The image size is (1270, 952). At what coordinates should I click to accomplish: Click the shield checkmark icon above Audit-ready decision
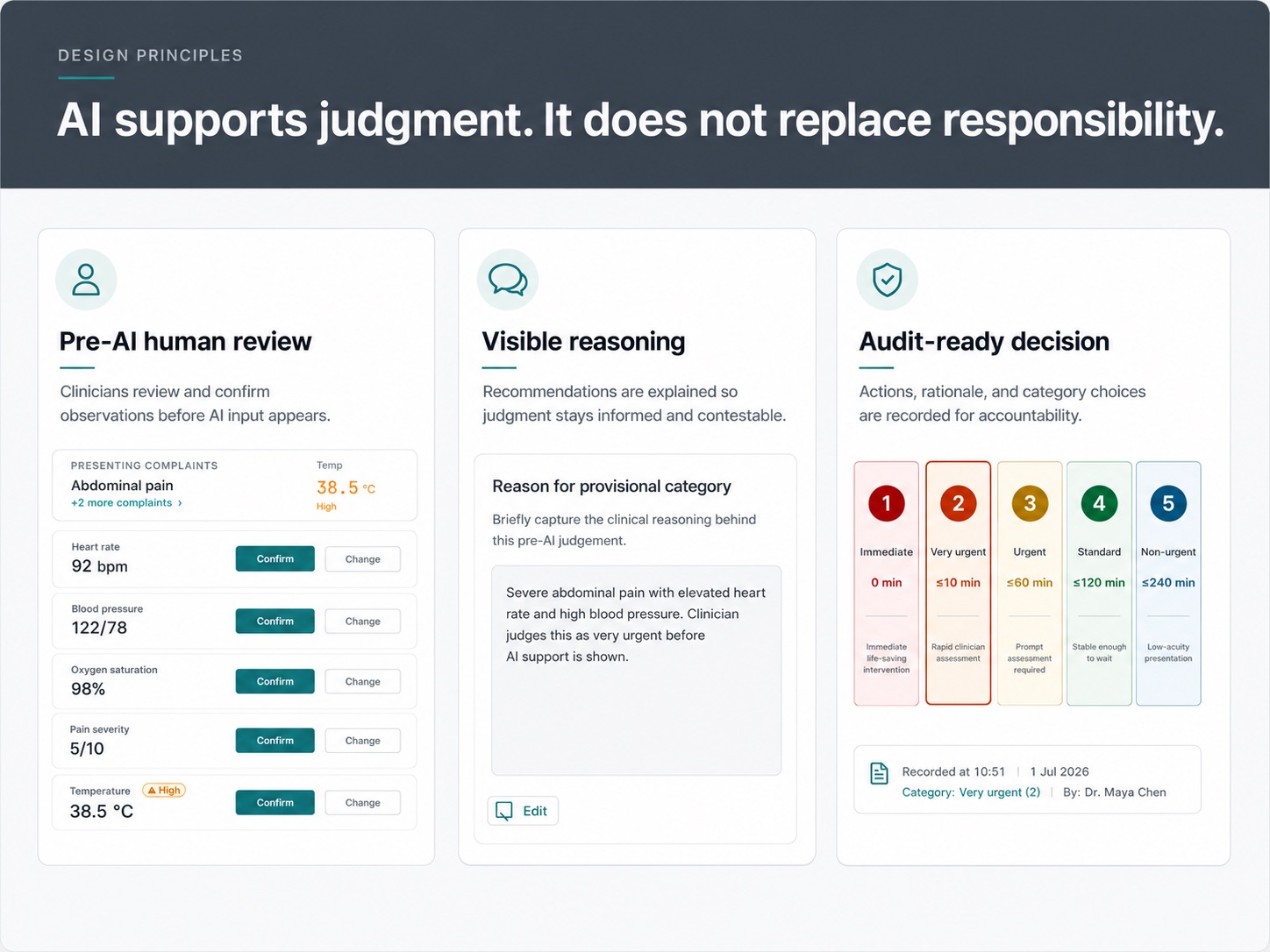click(x=887, y=280)
